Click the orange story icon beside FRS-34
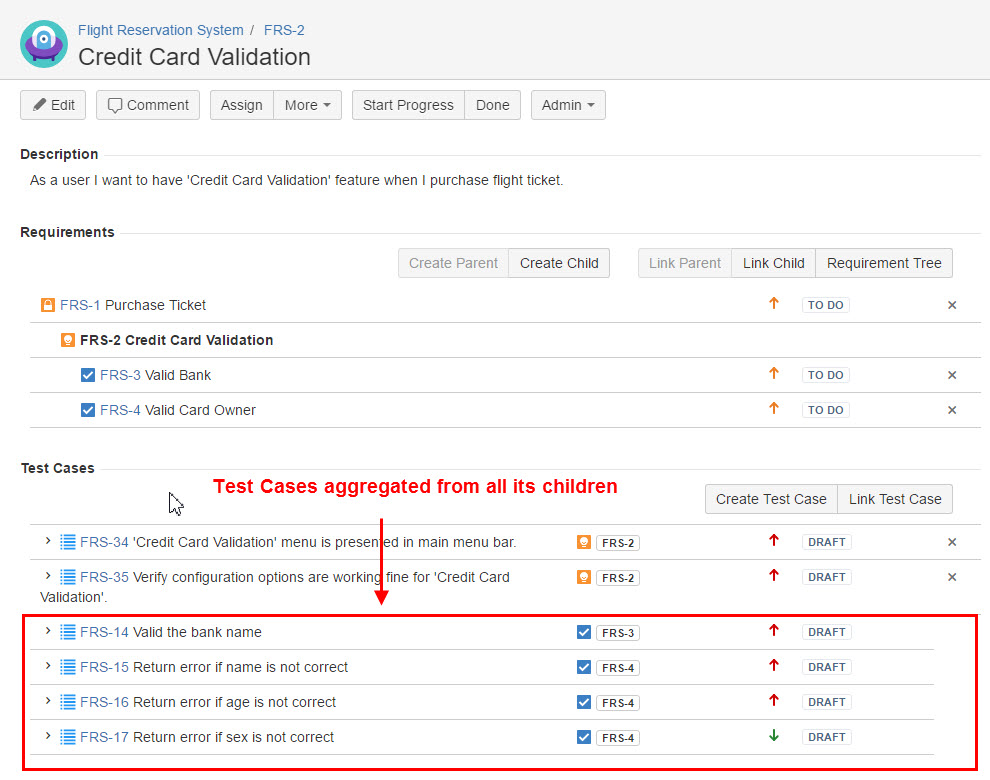The height and width of the screenshot is (780, 990). pos(584,543)
